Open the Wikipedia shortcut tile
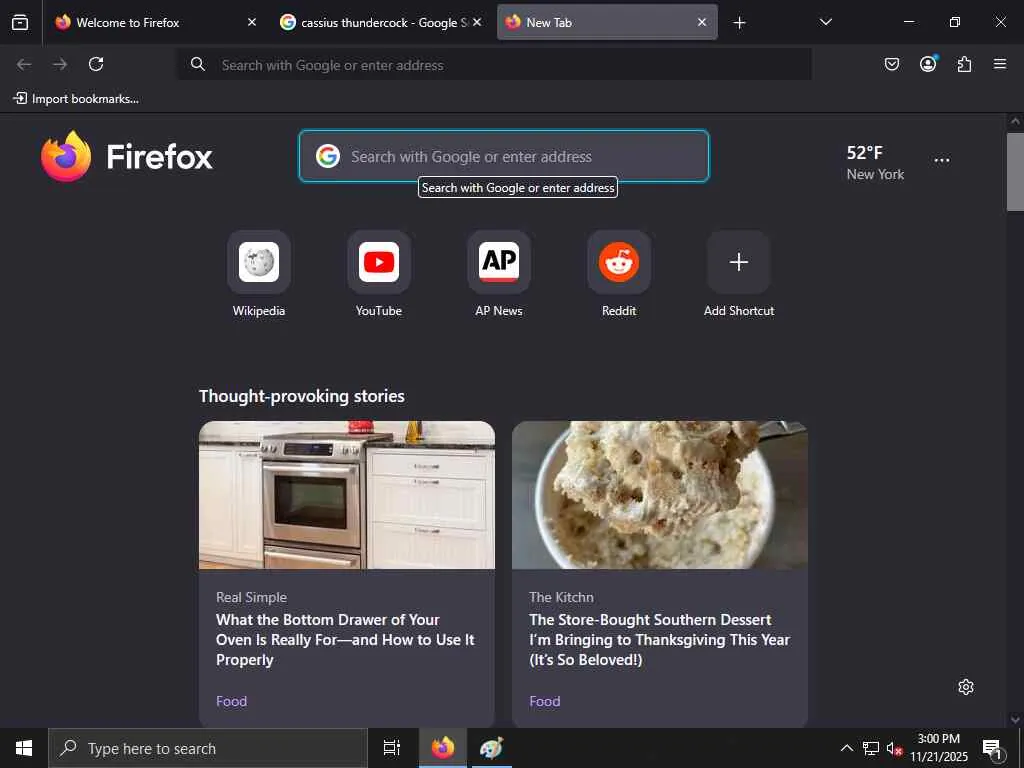This screenshot has width=1024, height=768. 259,262
